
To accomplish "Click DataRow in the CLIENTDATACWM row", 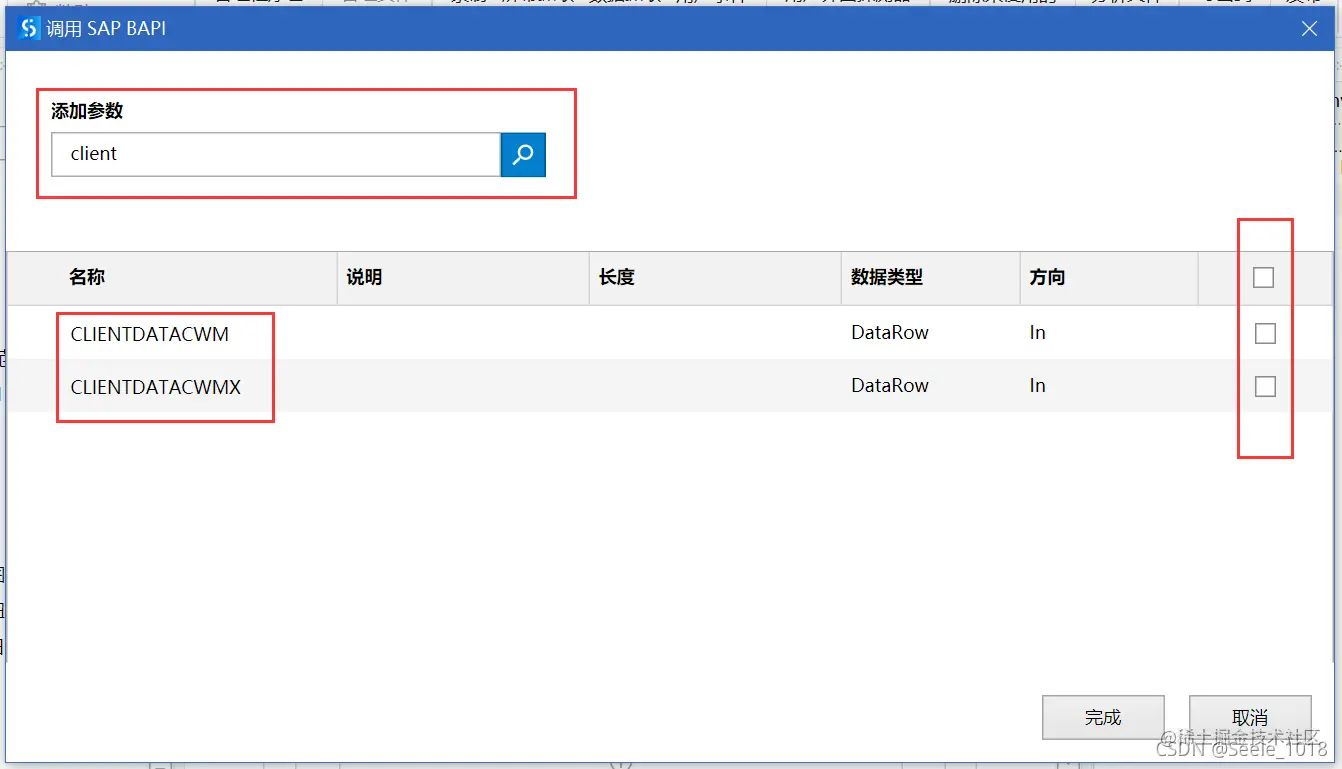I will [x=890, y=333].
